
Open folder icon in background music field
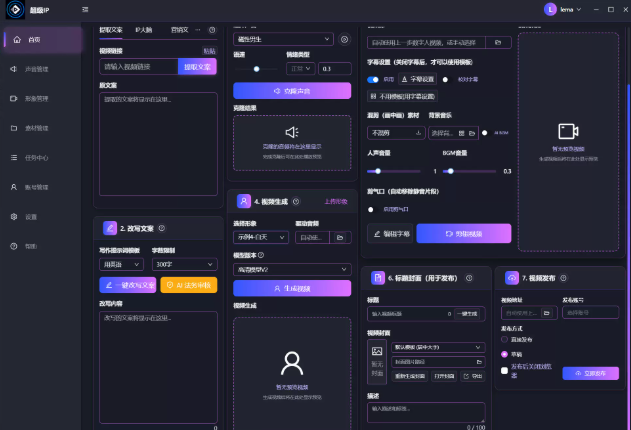[472, 133]
